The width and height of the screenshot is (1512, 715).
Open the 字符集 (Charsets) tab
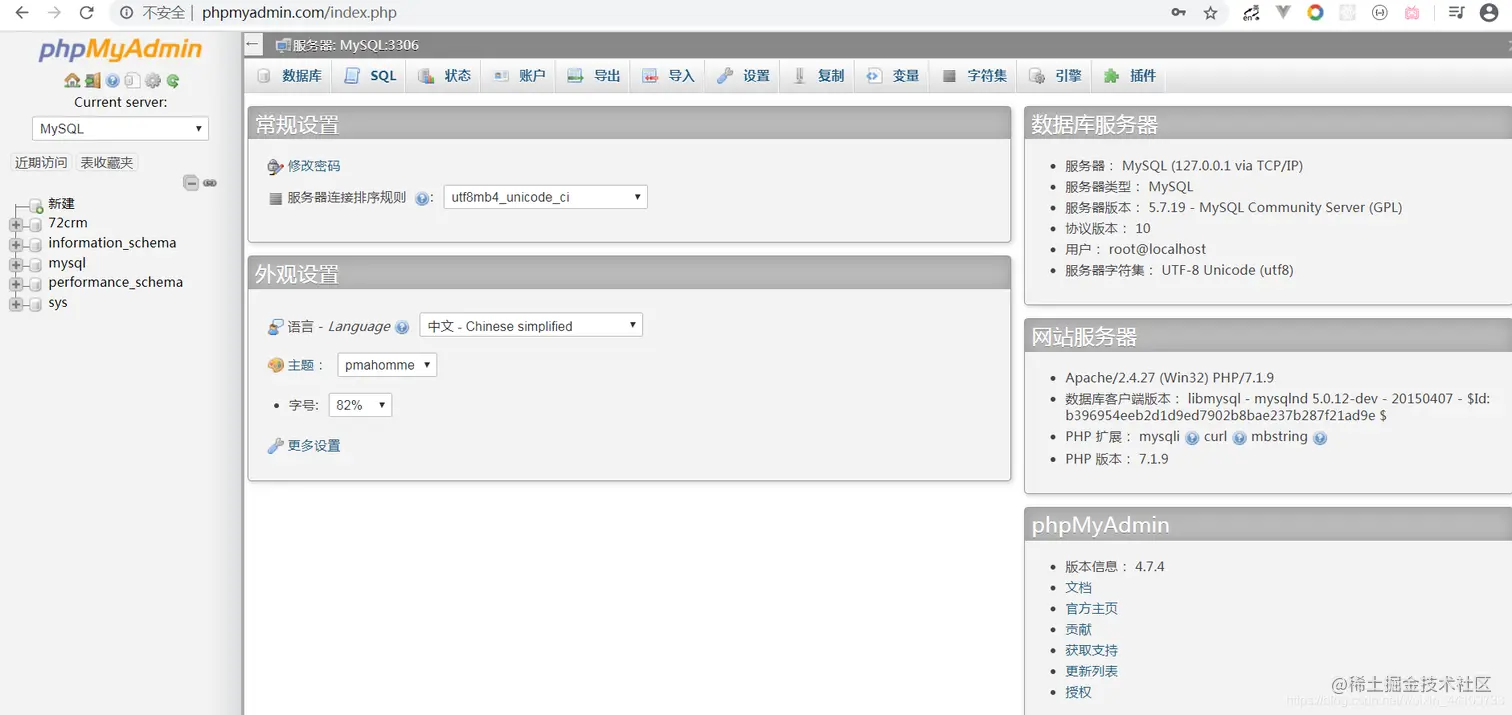click(974, 76)
